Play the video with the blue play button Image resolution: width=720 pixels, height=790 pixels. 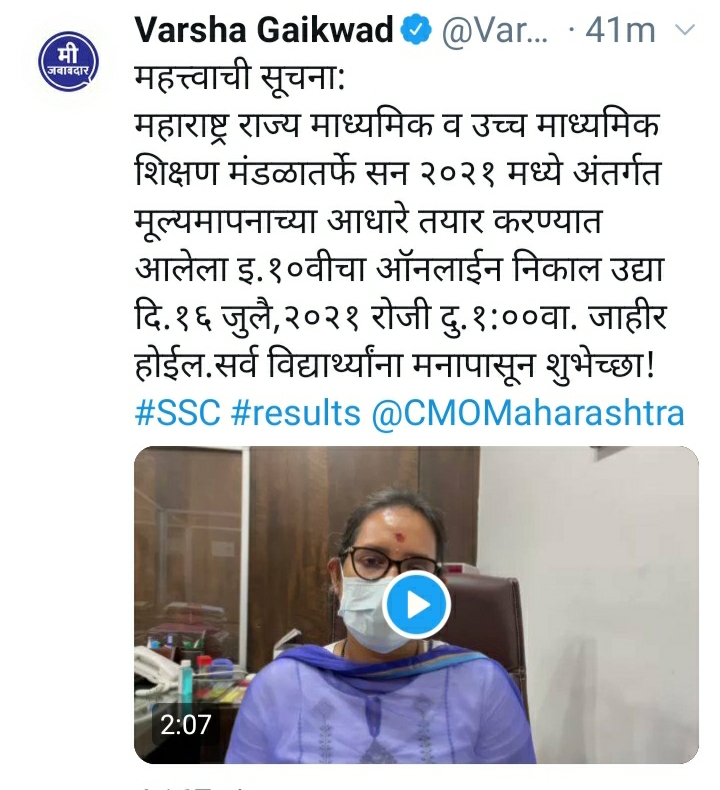pyautogui.click(x=416, y=604)
